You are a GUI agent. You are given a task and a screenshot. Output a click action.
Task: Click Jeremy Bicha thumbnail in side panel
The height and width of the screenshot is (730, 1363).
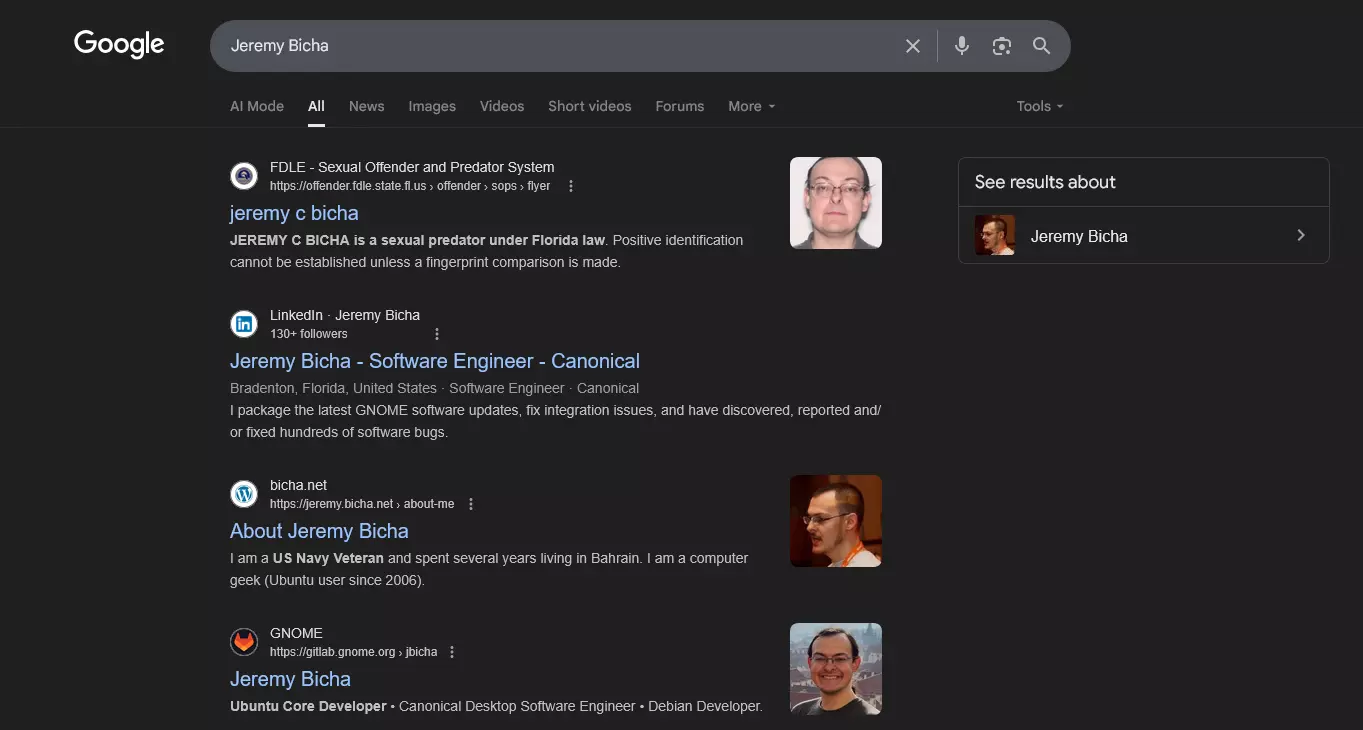point(995,235)
